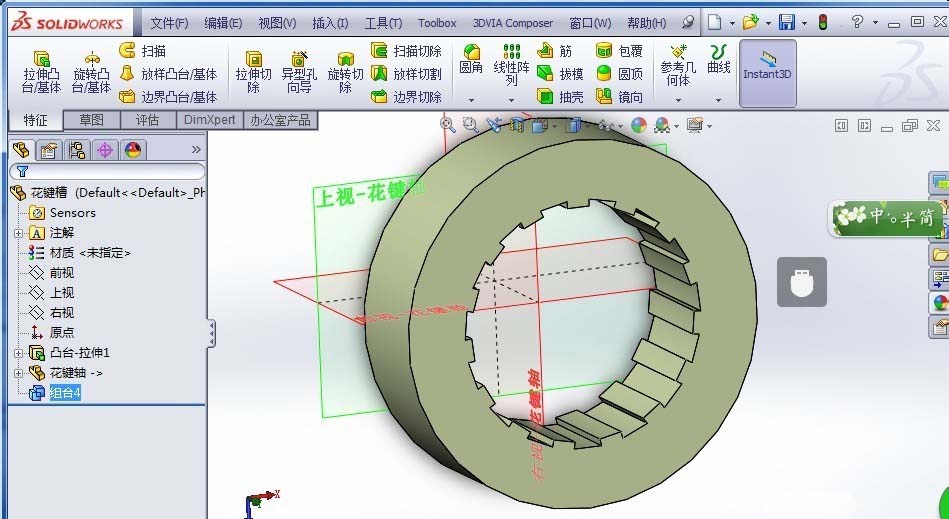Viewport: 949px width, 519px height.
Task: Select the Sweep (扫描) feature
Action: point(143,51)
